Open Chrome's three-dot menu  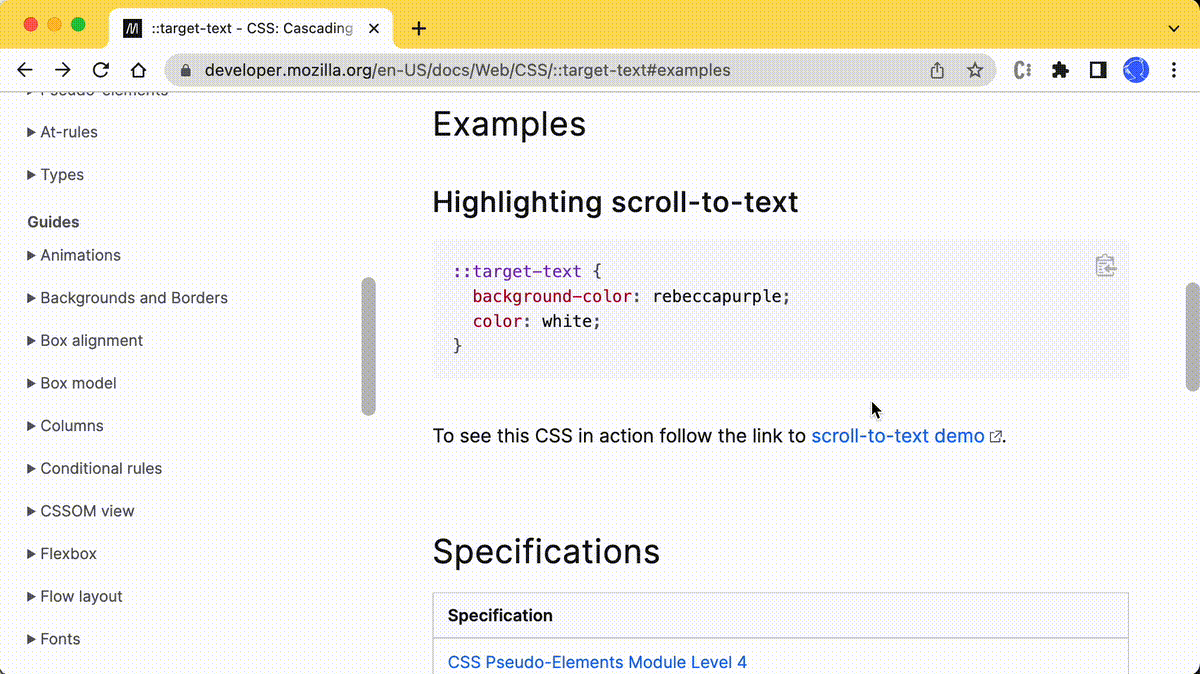point(1174,70)
